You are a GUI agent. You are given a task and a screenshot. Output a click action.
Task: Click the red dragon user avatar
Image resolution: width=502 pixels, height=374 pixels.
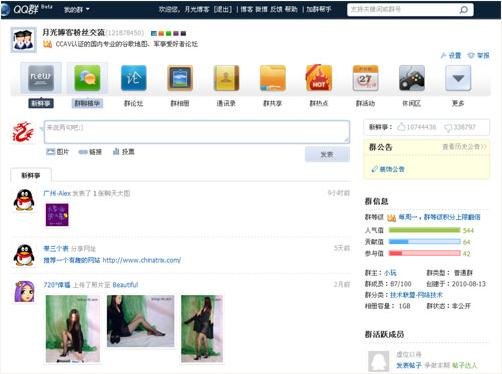click(x=23, y=132)
